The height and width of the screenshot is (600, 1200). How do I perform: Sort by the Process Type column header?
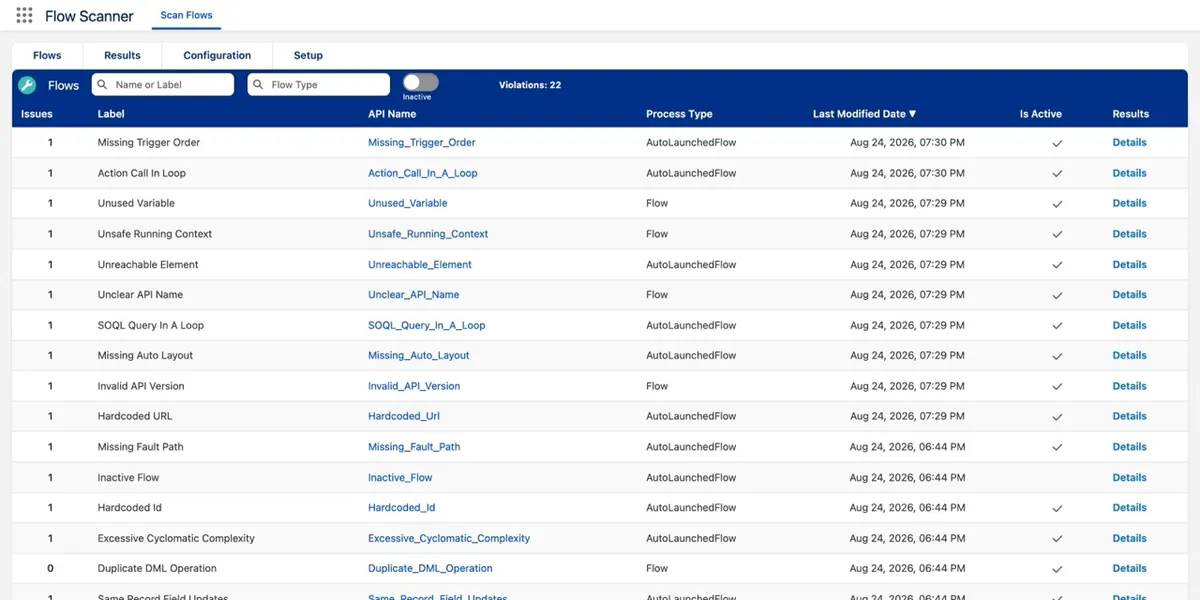[x=679, y=114]
